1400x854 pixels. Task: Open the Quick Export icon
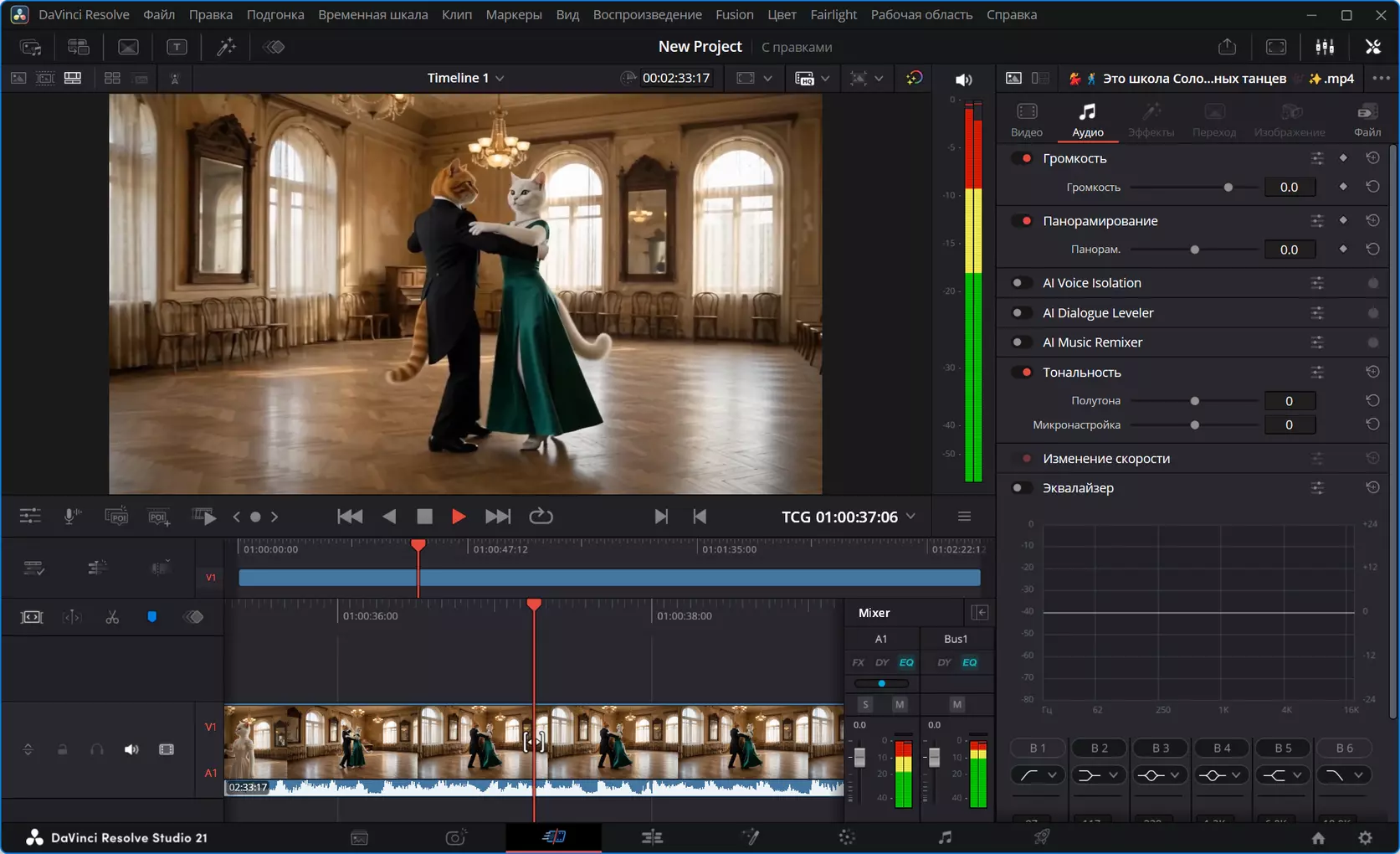(x=1227, y=47)
